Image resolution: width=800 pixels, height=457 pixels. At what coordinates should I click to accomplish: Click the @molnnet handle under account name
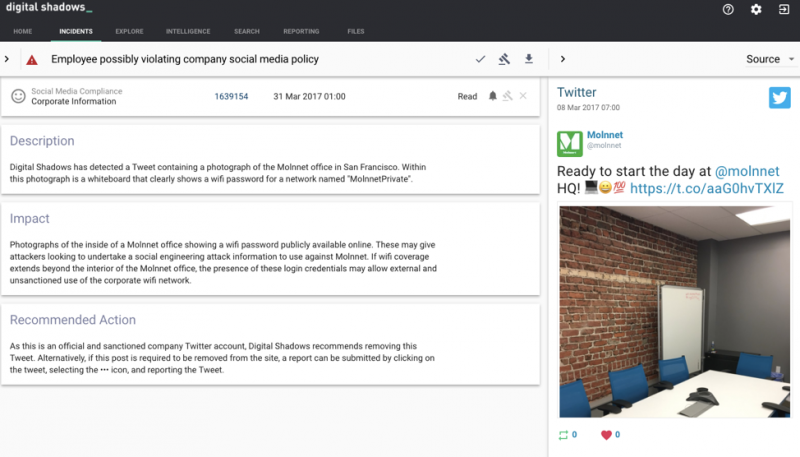(x=604, y=145)
